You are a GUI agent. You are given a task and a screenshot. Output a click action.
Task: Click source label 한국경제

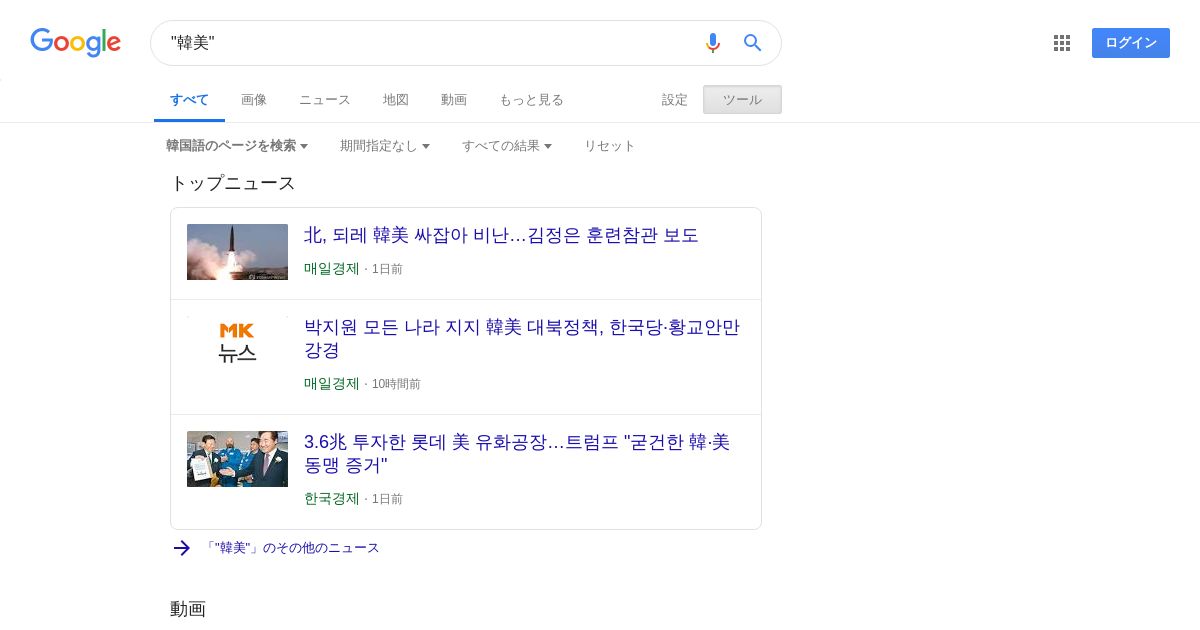pos(332,499)
